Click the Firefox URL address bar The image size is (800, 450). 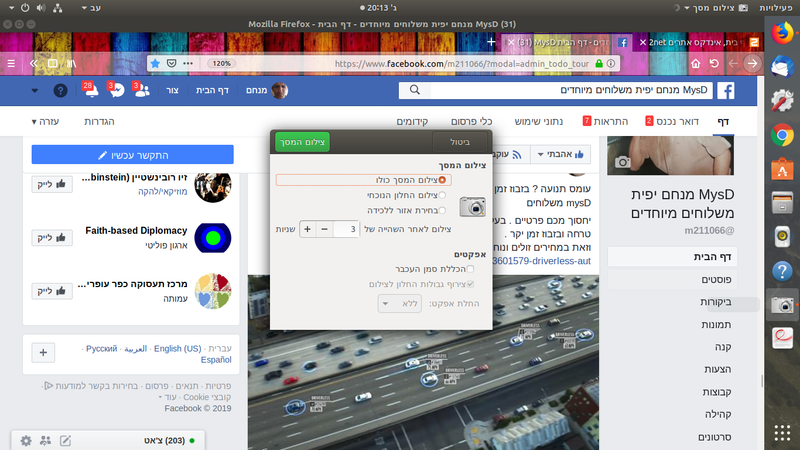pyautogui.click(x=462, y=63)
